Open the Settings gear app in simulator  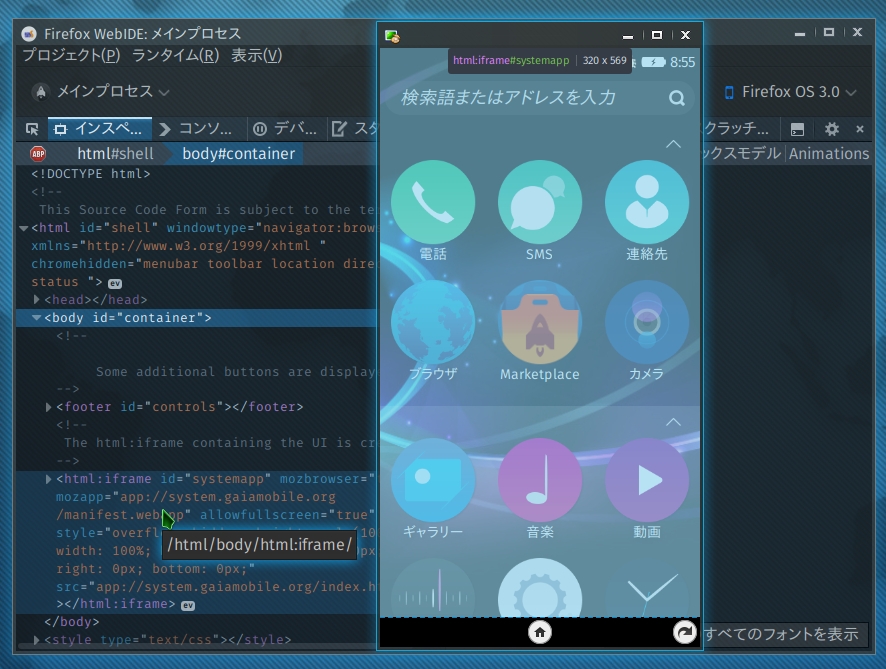(x=540, y=588)
